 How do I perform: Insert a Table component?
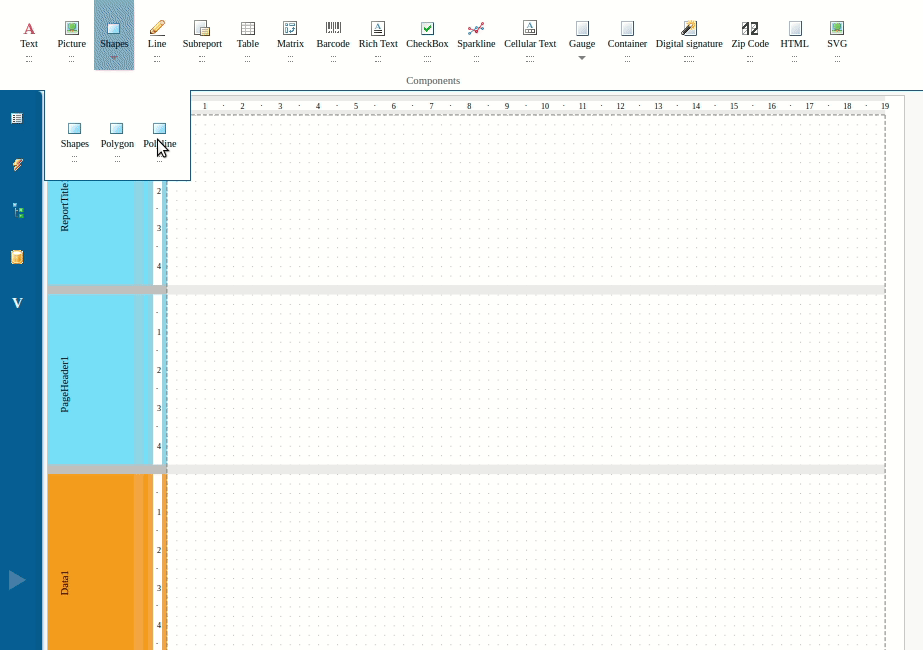tap(248, 35)
